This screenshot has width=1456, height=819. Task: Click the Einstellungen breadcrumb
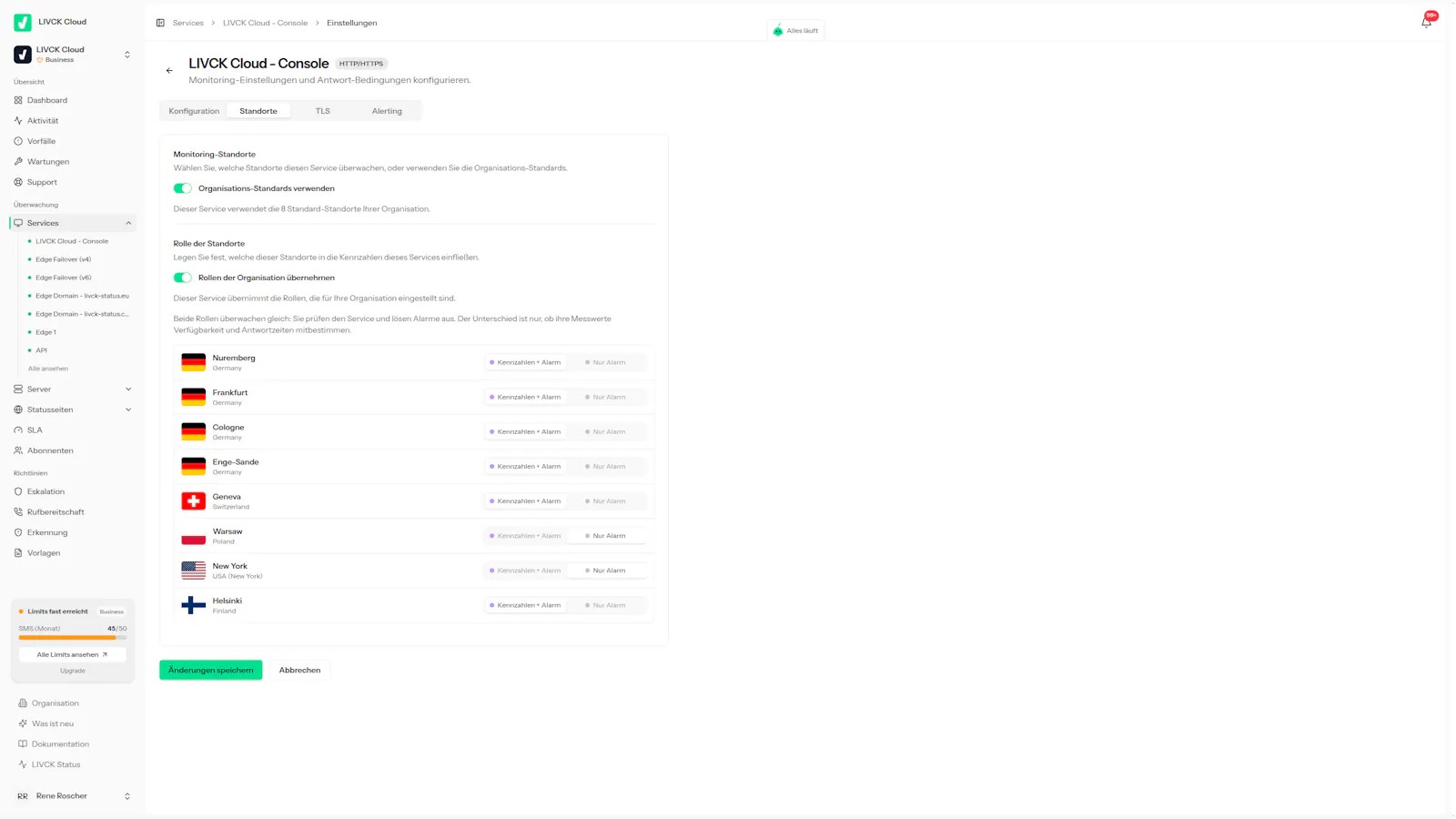pos(352,23)
